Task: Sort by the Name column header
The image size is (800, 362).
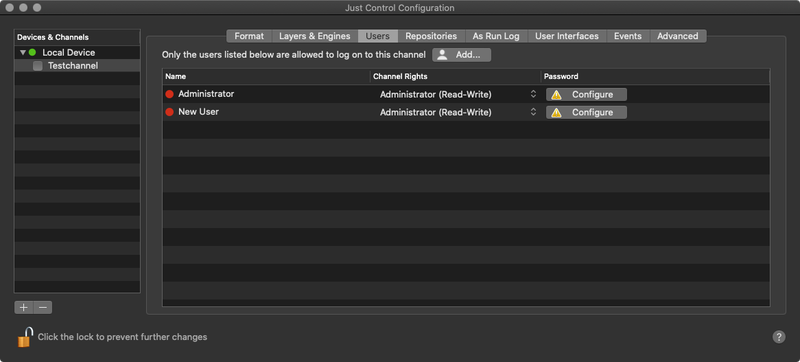Action: (266, 76)
